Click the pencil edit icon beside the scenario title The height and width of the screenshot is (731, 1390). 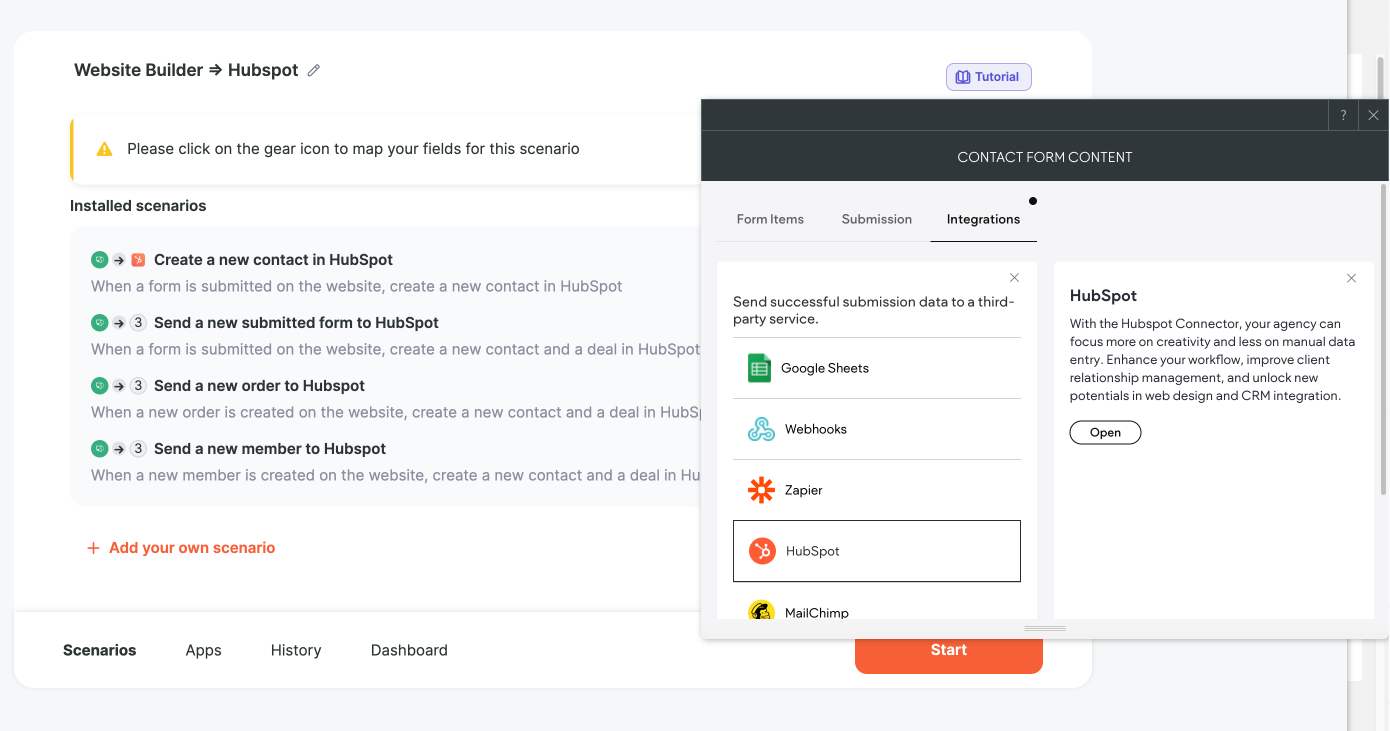pos(313,70)
